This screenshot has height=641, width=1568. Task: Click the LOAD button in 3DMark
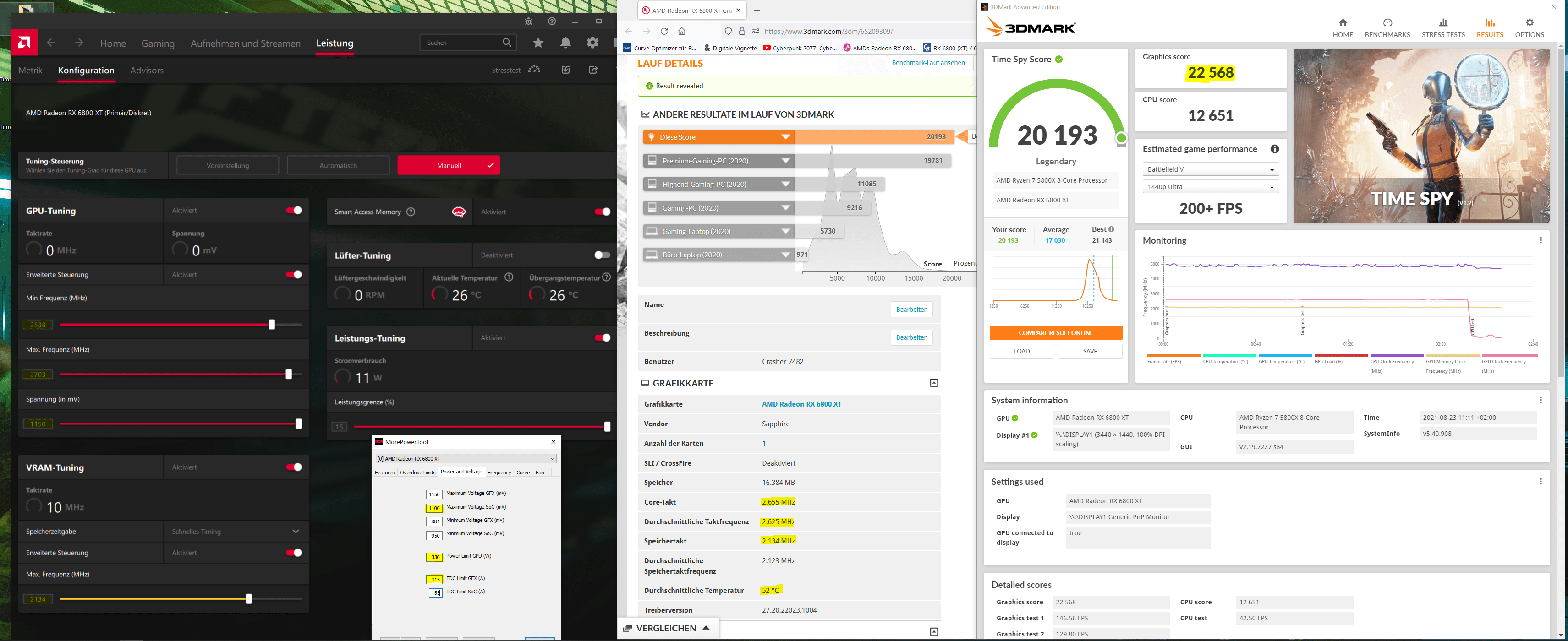click(1021, 351)
